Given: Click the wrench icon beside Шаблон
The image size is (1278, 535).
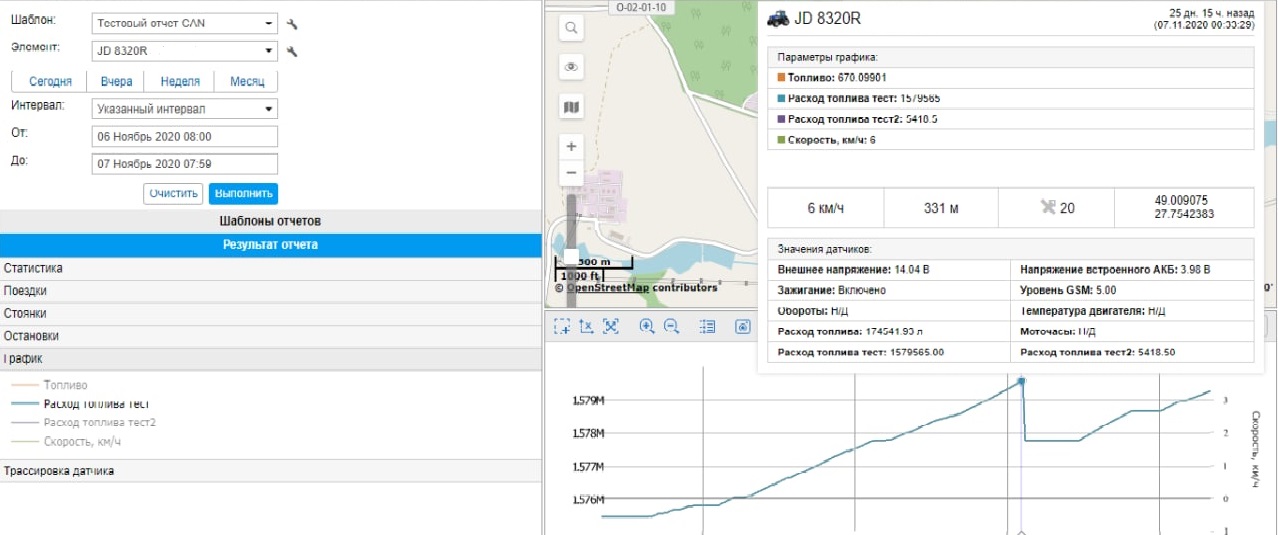Looking at the screenshot, I should tap(292, 24).
